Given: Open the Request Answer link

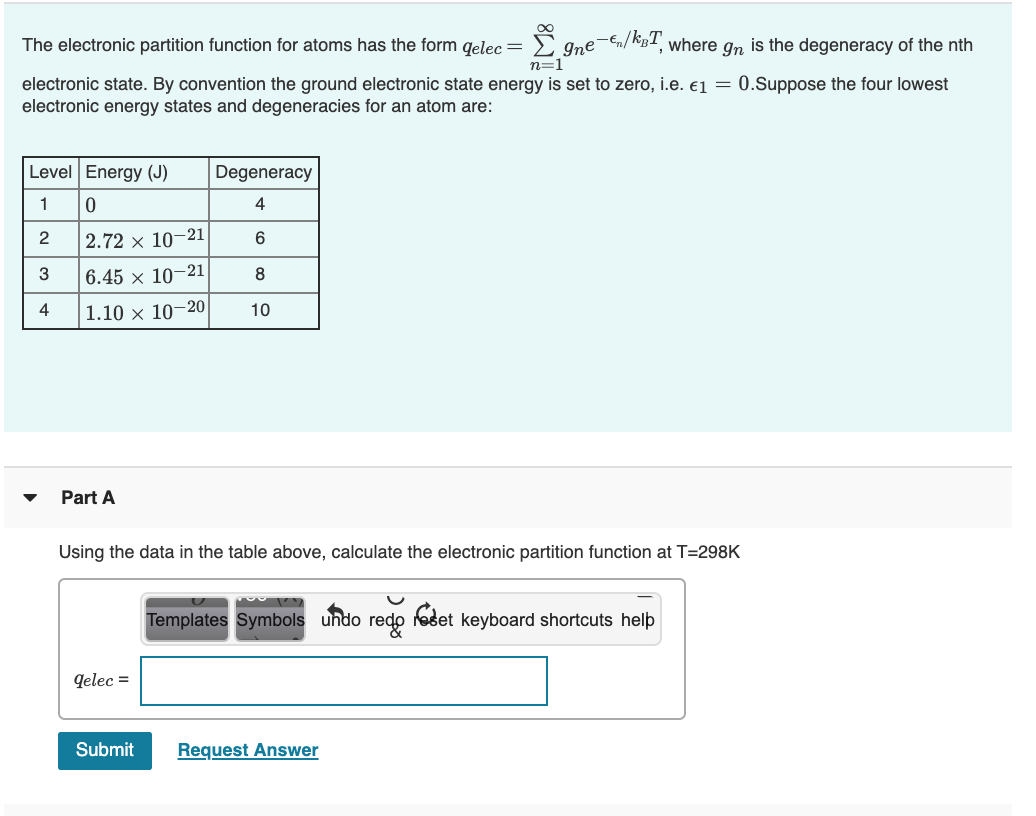Looking at the screenshot, I should click(247, 749).
